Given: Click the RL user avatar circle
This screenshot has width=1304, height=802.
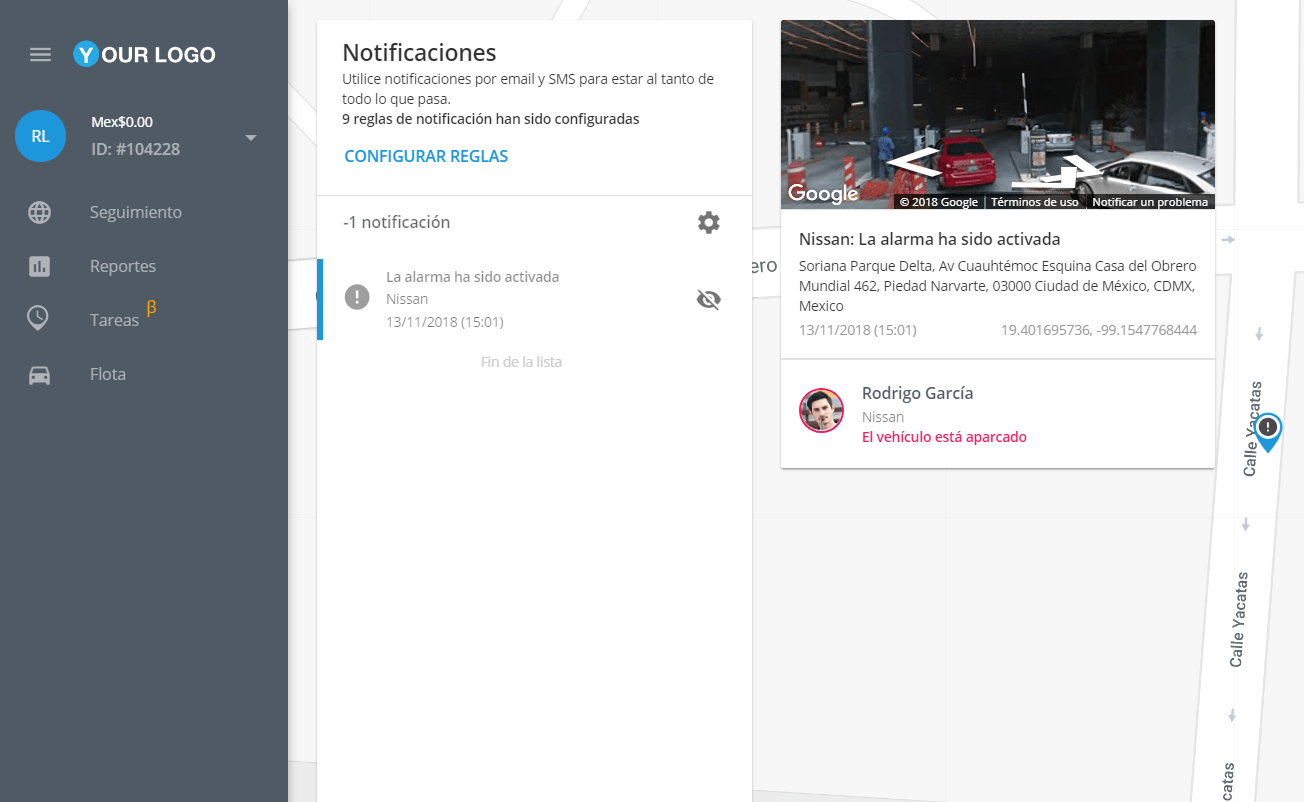Looking at the screenshot, I should pyautogui.click(x=40, y=136).
